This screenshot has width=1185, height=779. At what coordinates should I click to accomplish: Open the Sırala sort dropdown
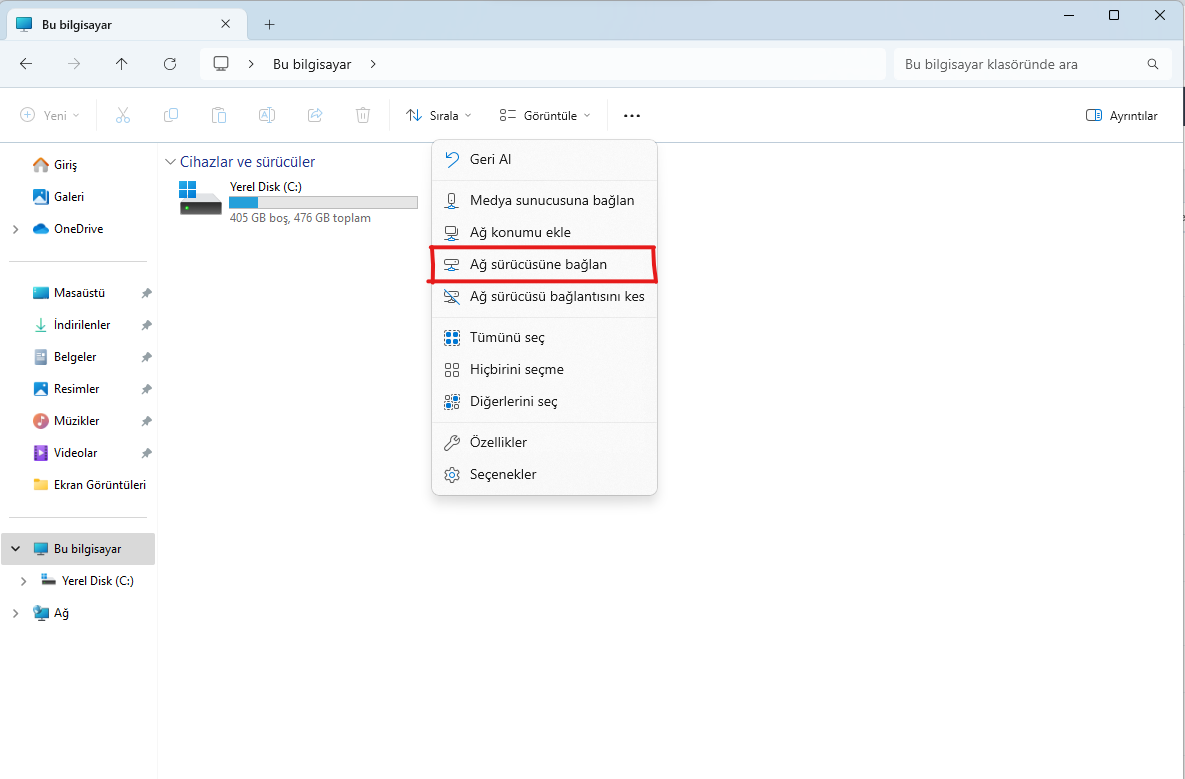439,116
